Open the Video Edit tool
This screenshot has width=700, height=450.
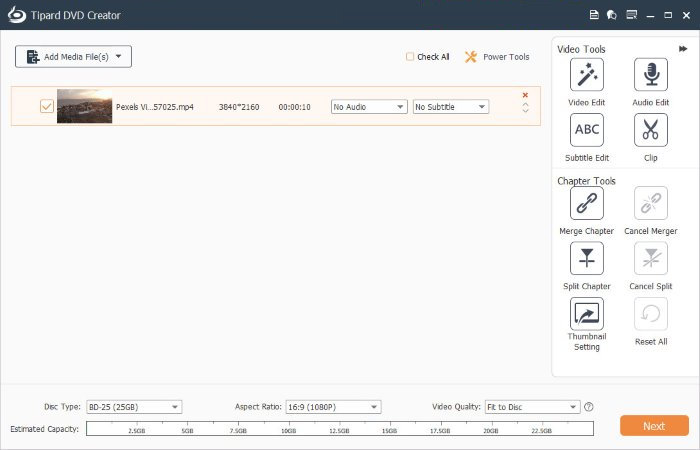587,75
